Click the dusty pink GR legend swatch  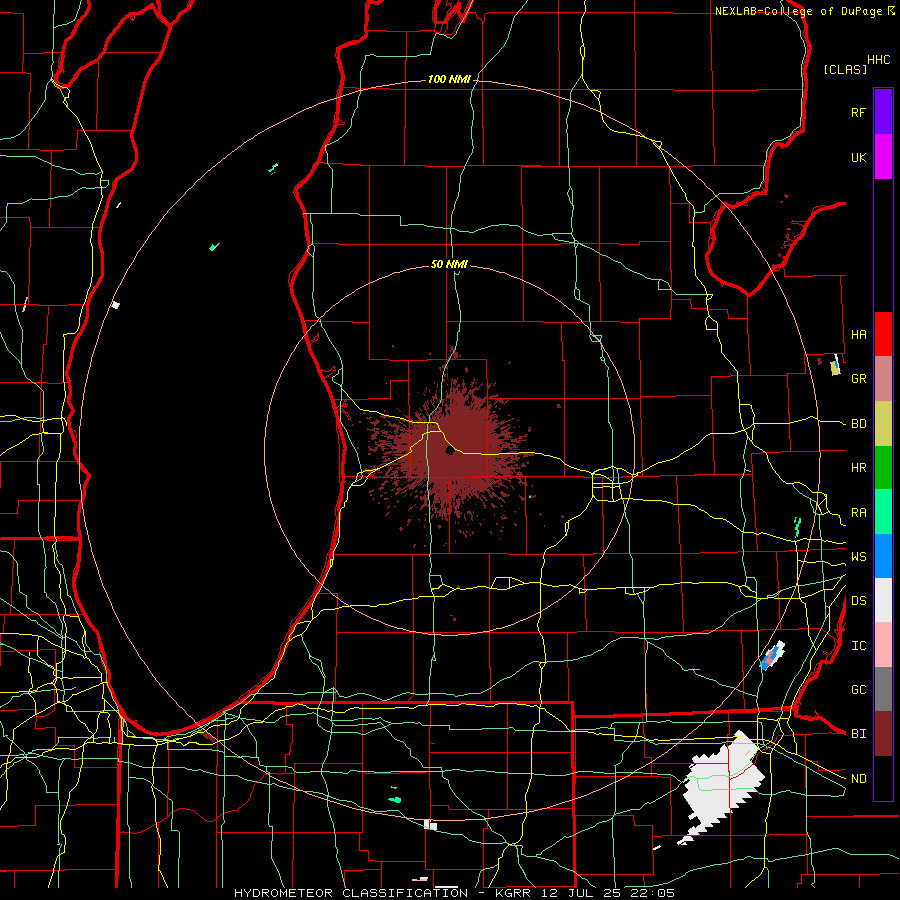883,379
